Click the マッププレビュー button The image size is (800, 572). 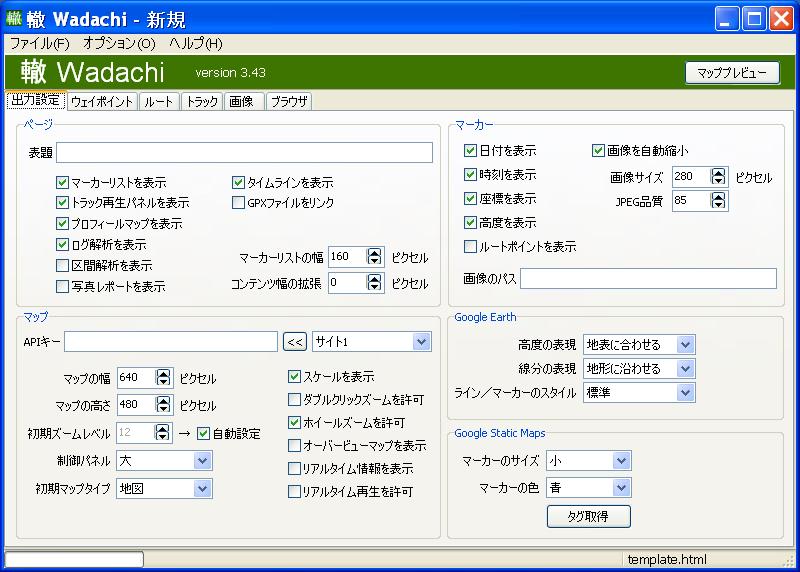click(732, 73)
